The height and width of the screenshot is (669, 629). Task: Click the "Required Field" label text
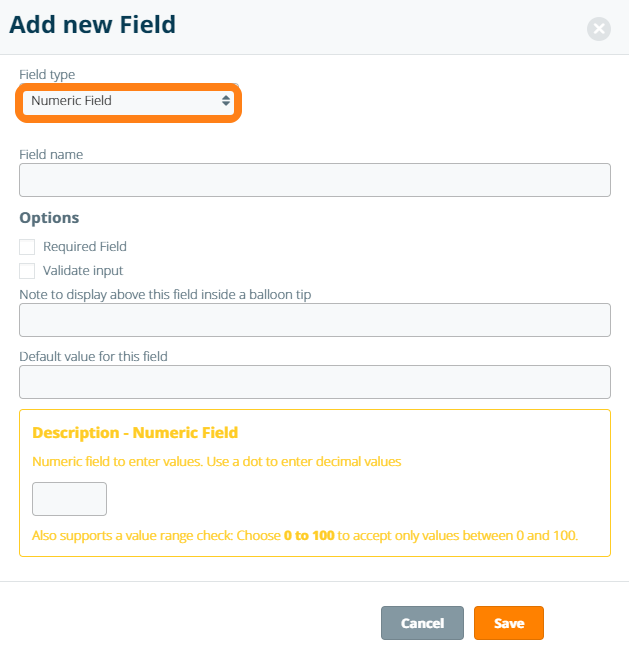click(85, 247)
